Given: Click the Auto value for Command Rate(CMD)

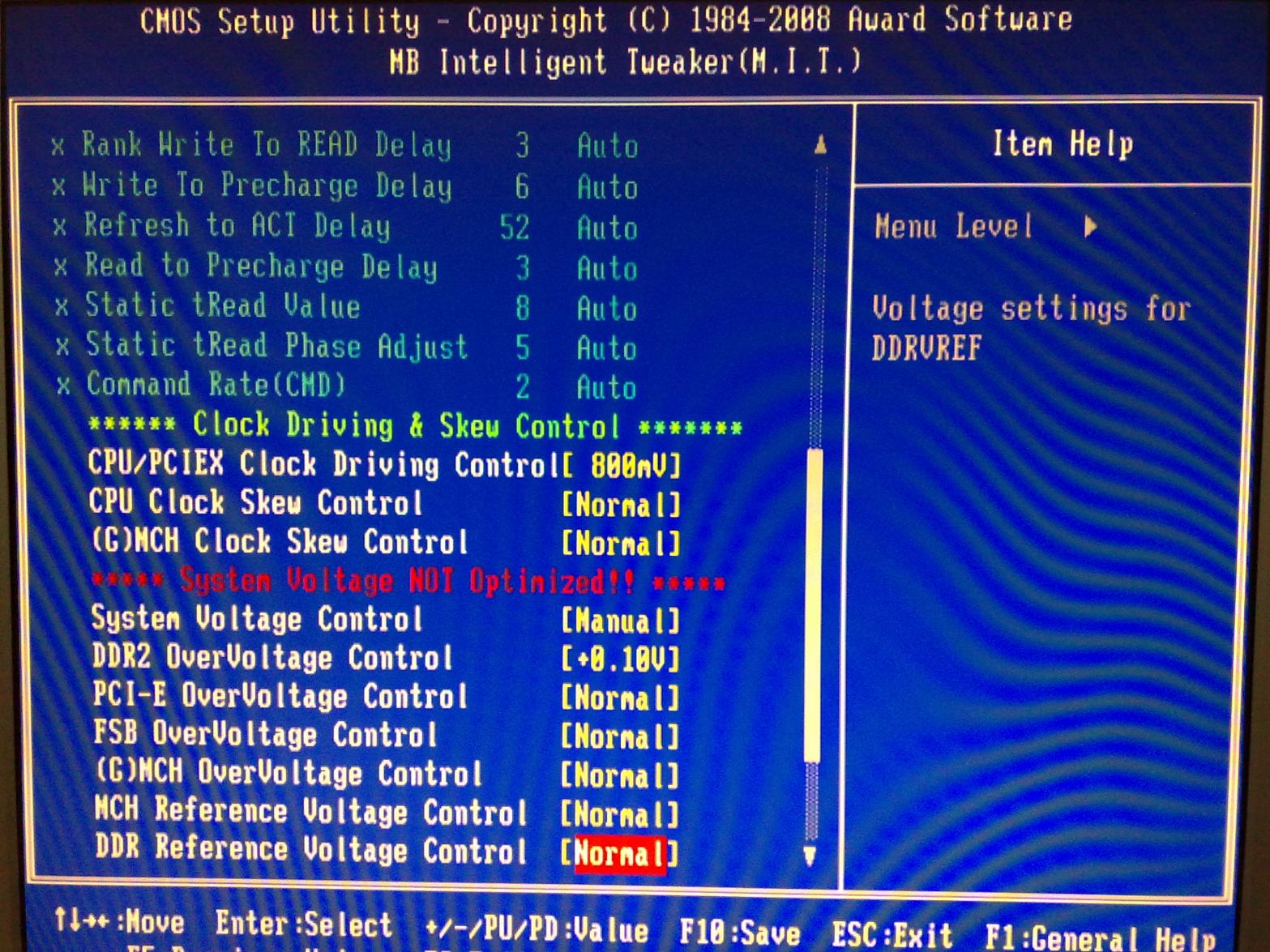Looking at the screenshot, I should pyautogui.click(x=607, y=387).
